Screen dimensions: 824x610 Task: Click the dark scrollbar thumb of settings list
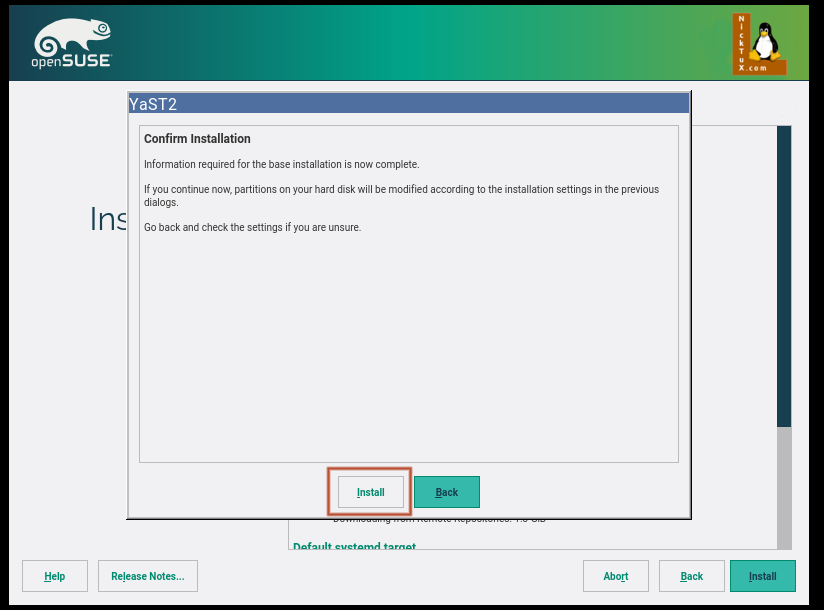pos(784,275)
